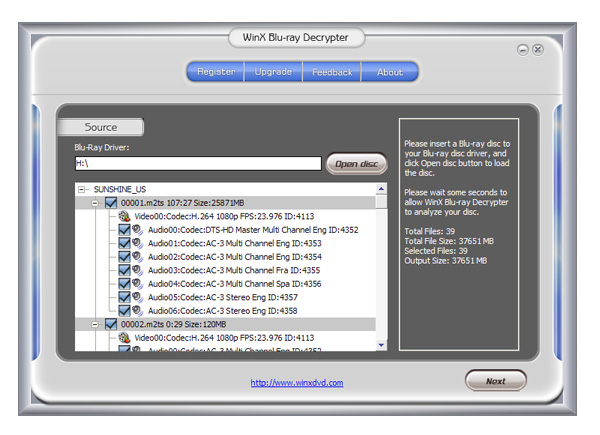This screenshot has height=435, width=600.
Task: Click the audio icon beside Audio02 ID:4354
Action: (x=137, y=257)
